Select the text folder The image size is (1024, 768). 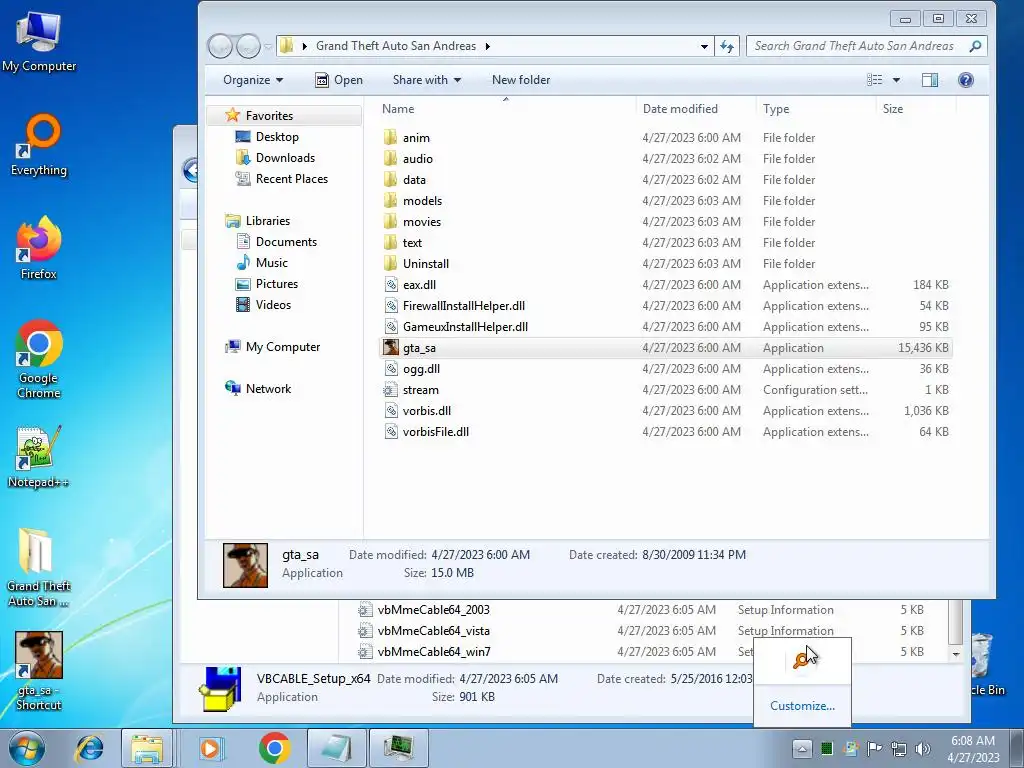[x=666, y=242]
